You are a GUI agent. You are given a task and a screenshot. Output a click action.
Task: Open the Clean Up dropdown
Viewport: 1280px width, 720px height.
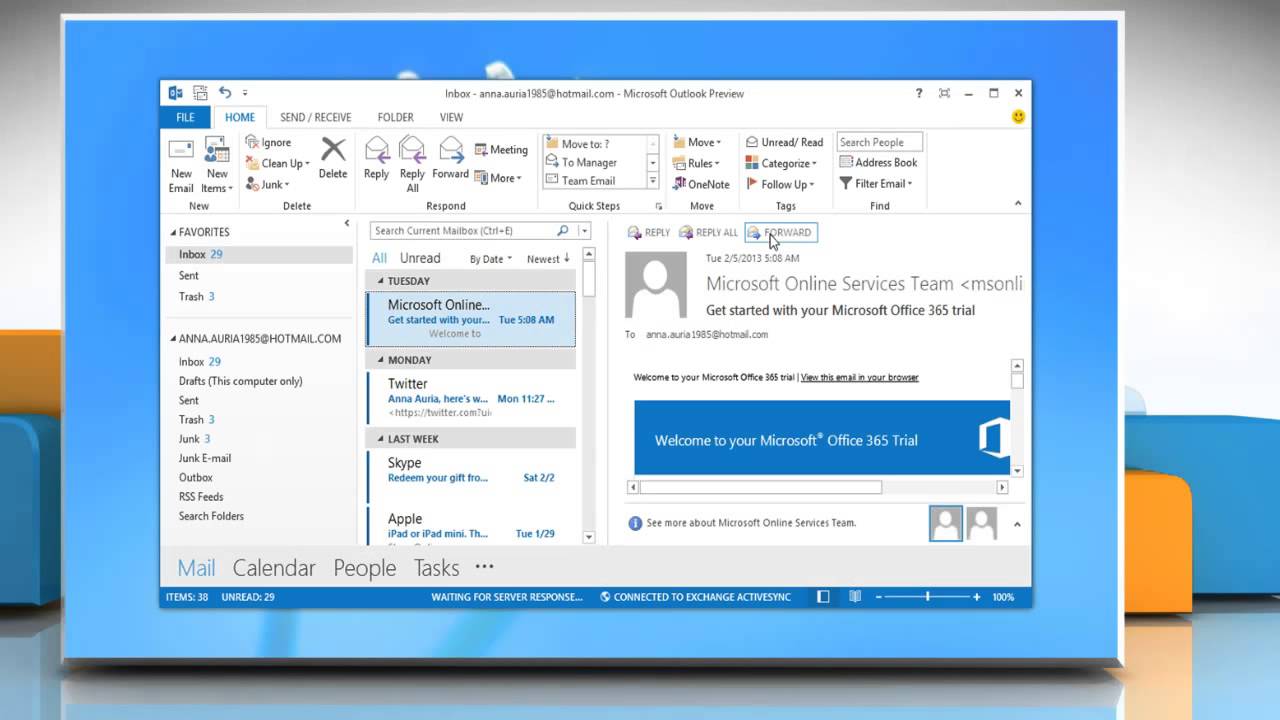pyautogui.click(x=278, y=163)
